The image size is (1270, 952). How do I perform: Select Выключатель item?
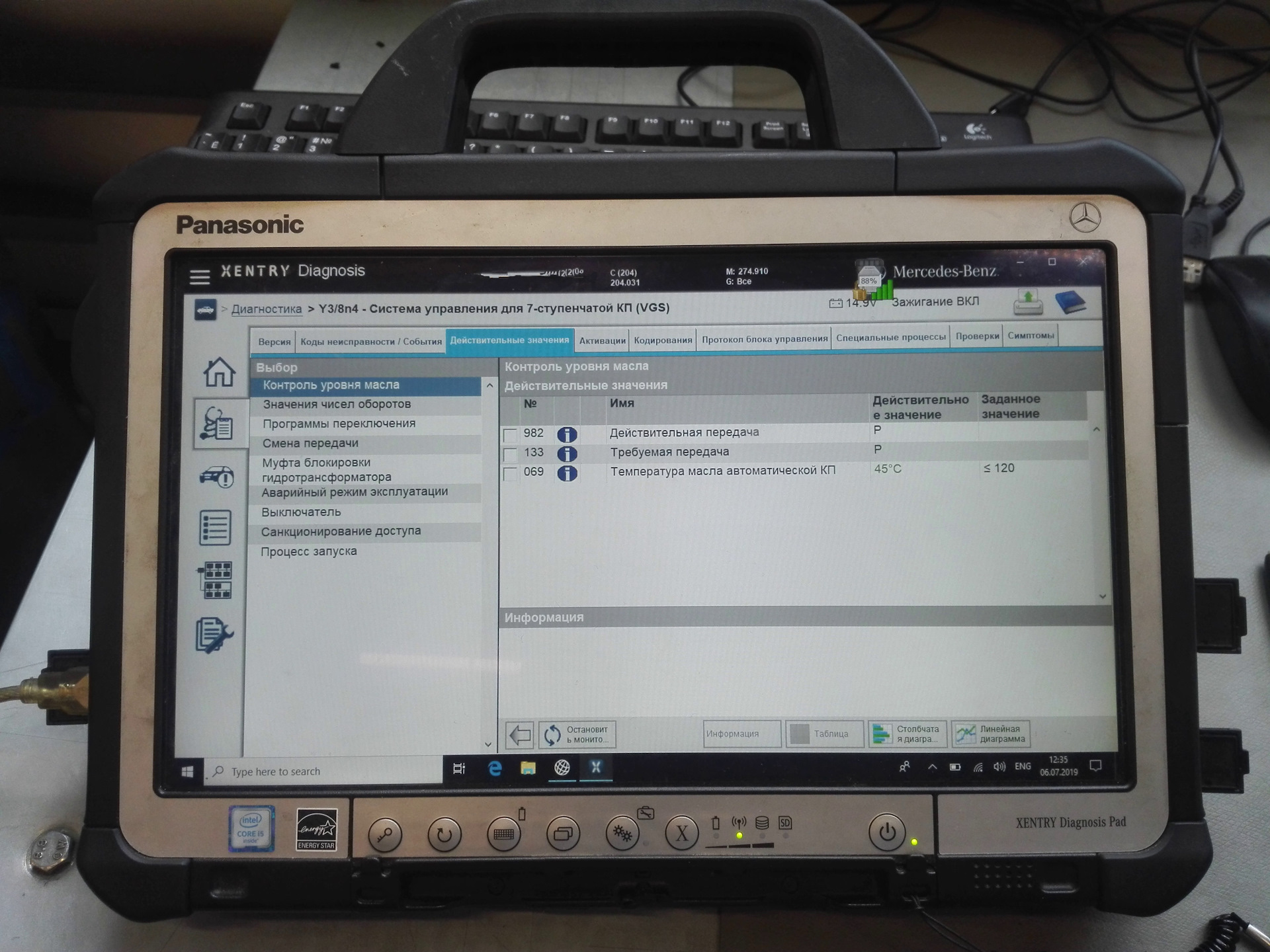click(366, 512)
